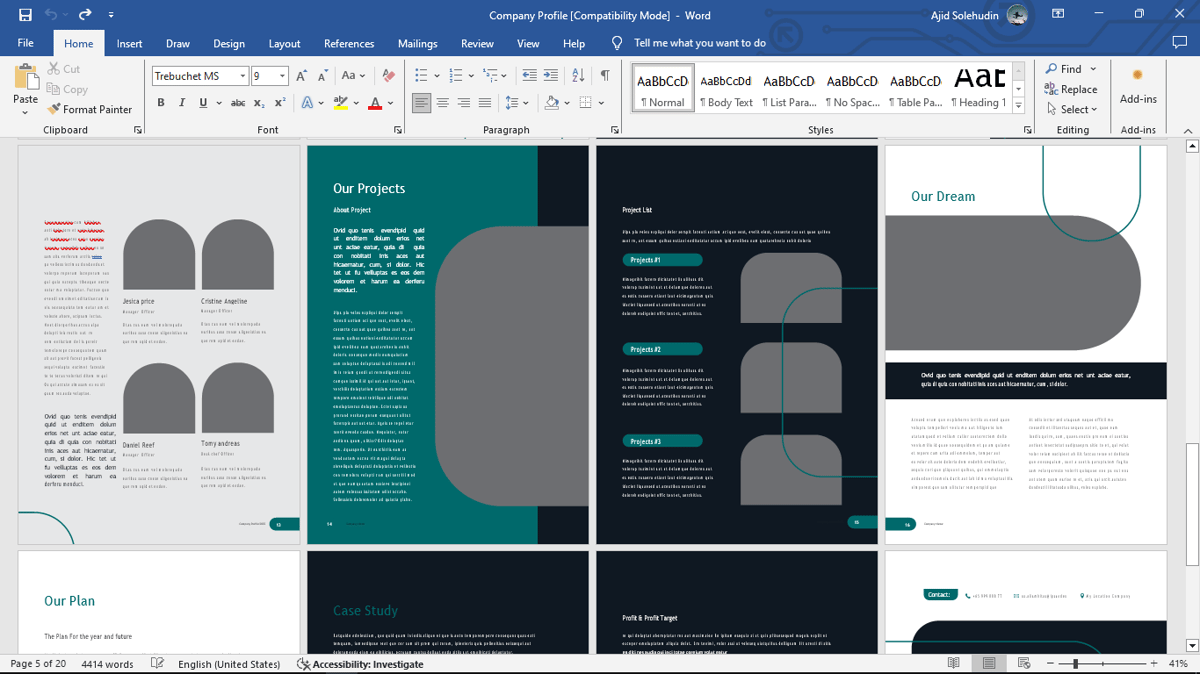This screenshot has width=1200, height=674.
Task: Open the Sort dialog icon
Action: (x=578, y=75)
